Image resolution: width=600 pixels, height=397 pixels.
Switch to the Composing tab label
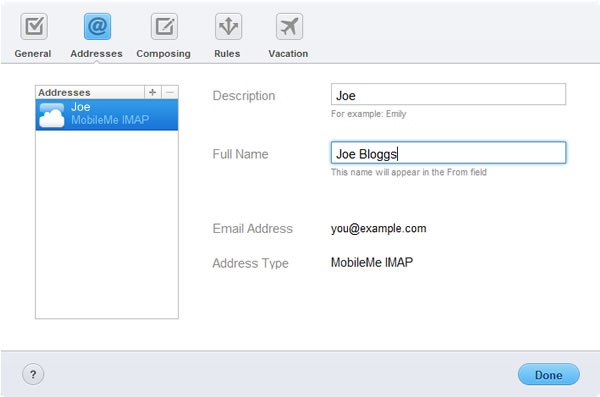(163, 54)
